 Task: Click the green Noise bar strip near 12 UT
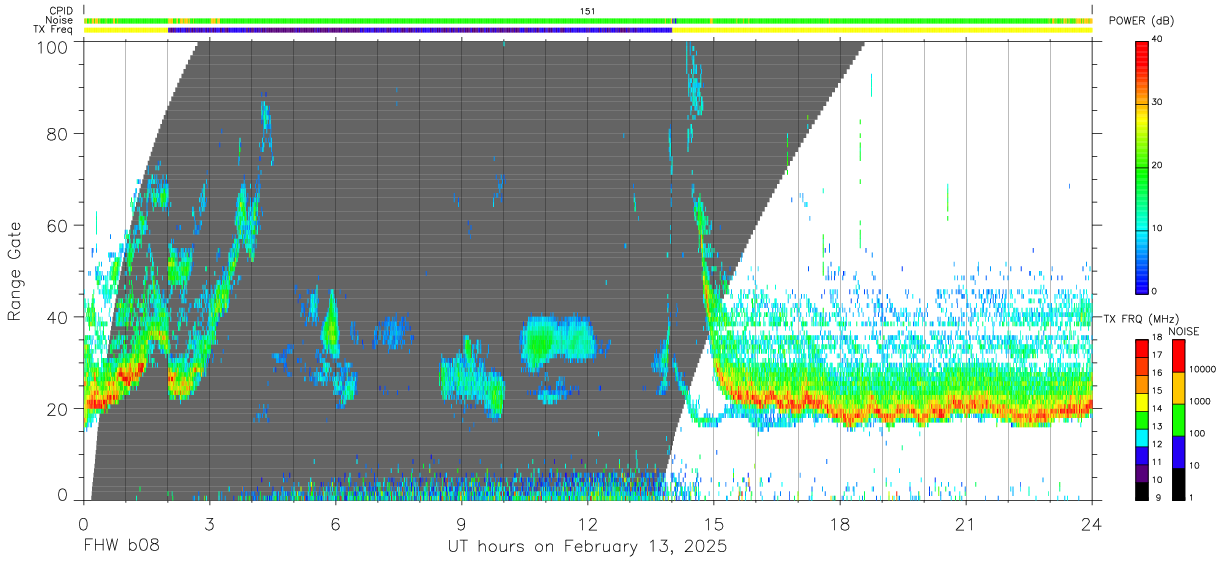coord(588,20)
